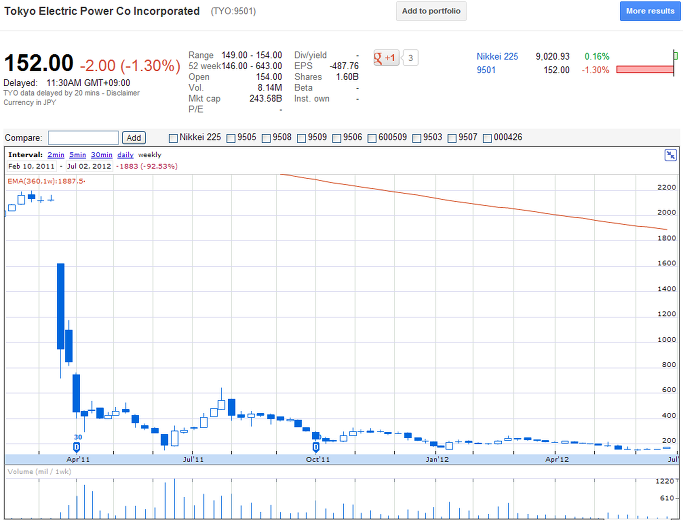Click the +1 count bubble showing 3
The height and width of the screenshot is (520, 683).
(410, 58)
